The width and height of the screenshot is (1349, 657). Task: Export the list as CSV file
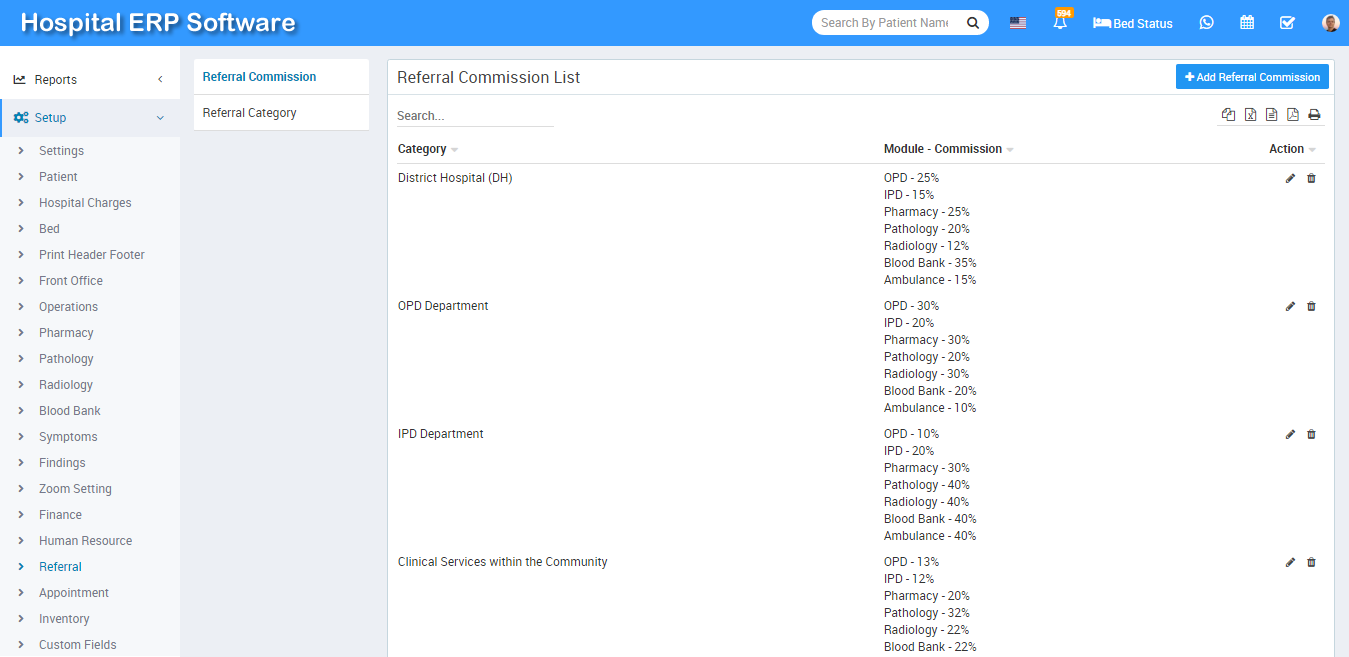[1271, 115]
